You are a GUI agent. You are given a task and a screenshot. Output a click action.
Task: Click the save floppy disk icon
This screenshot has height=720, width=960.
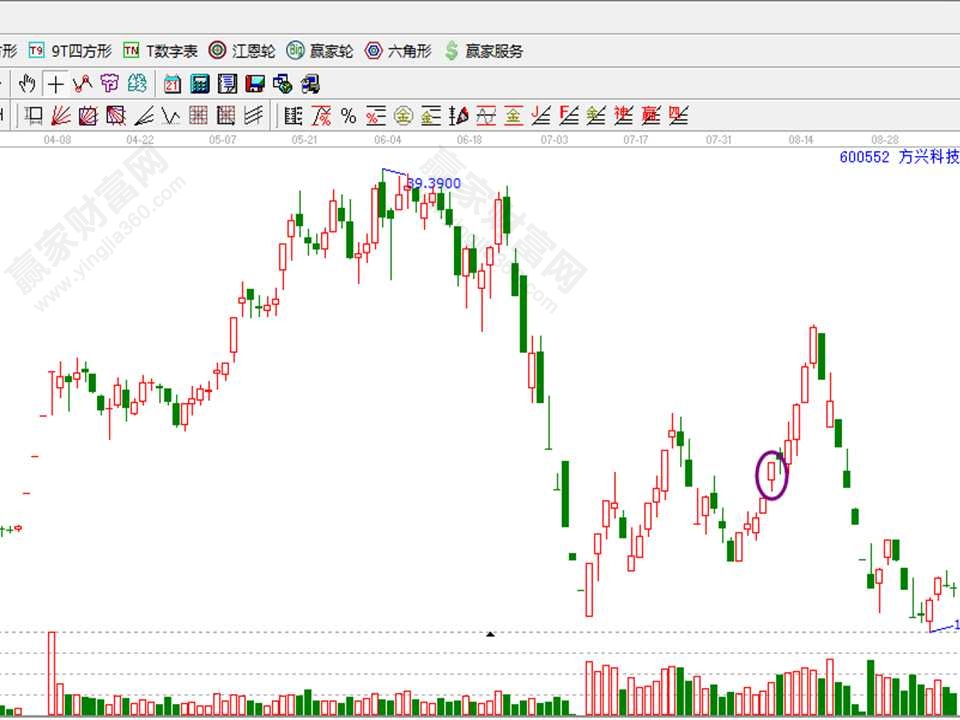(255, 84)
